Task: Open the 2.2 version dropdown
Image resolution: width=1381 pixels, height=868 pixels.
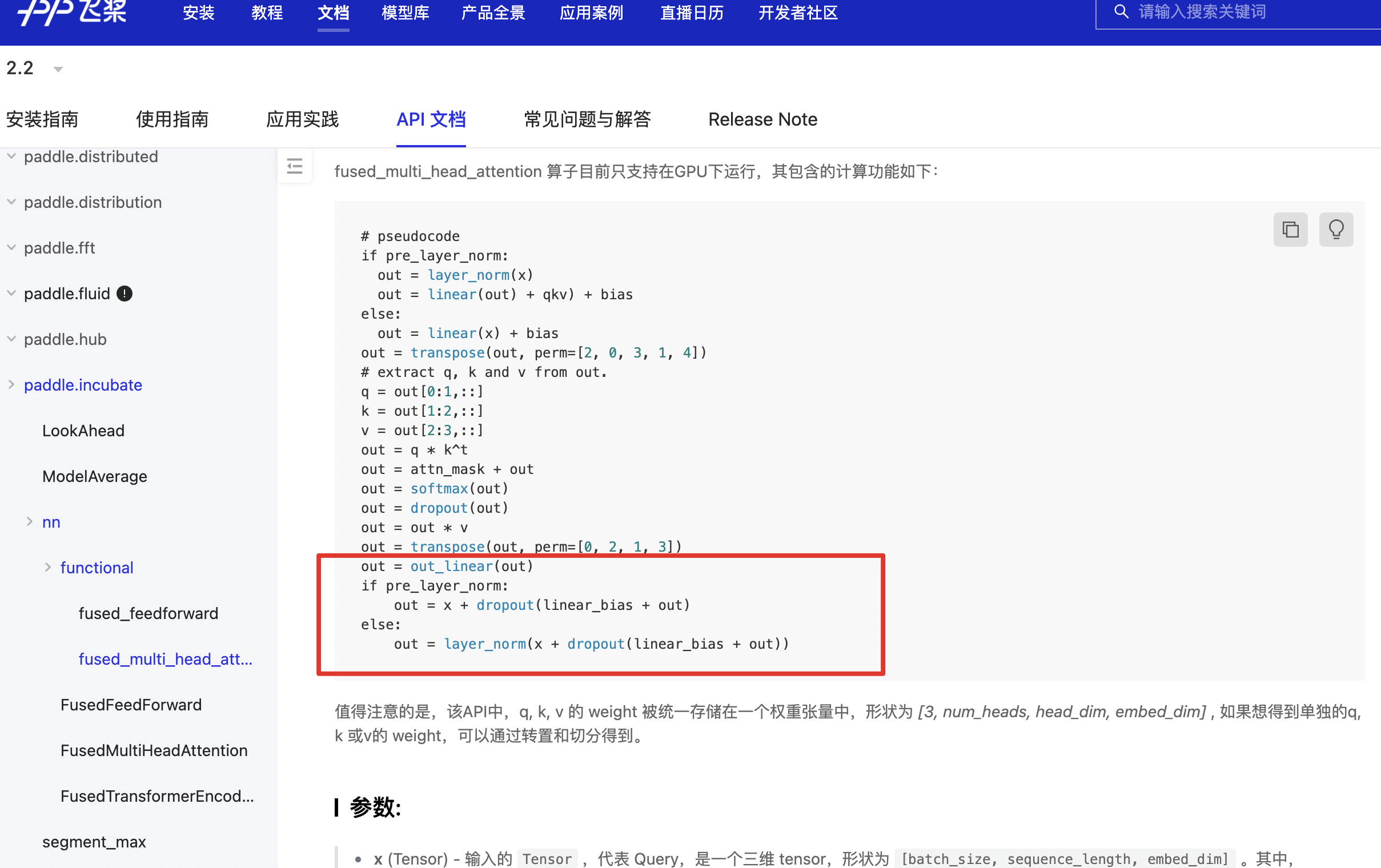Action: coord(57,69)
